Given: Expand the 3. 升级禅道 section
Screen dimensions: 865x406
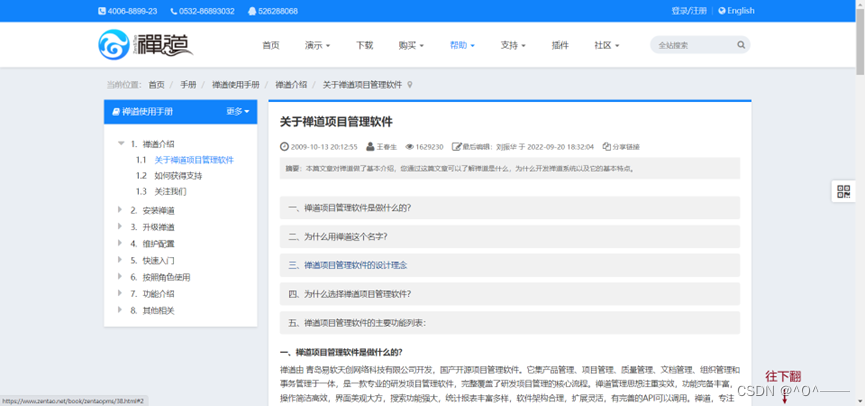Looking at the screenshot, I should point(120,226).
